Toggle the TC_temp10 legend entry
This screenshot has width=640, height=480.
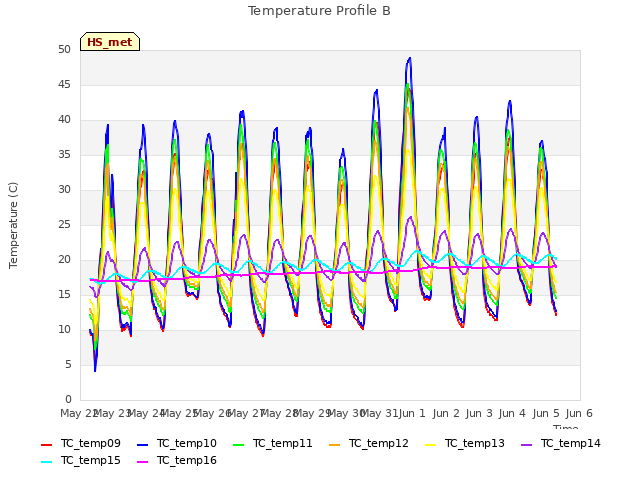coord(177,444)
